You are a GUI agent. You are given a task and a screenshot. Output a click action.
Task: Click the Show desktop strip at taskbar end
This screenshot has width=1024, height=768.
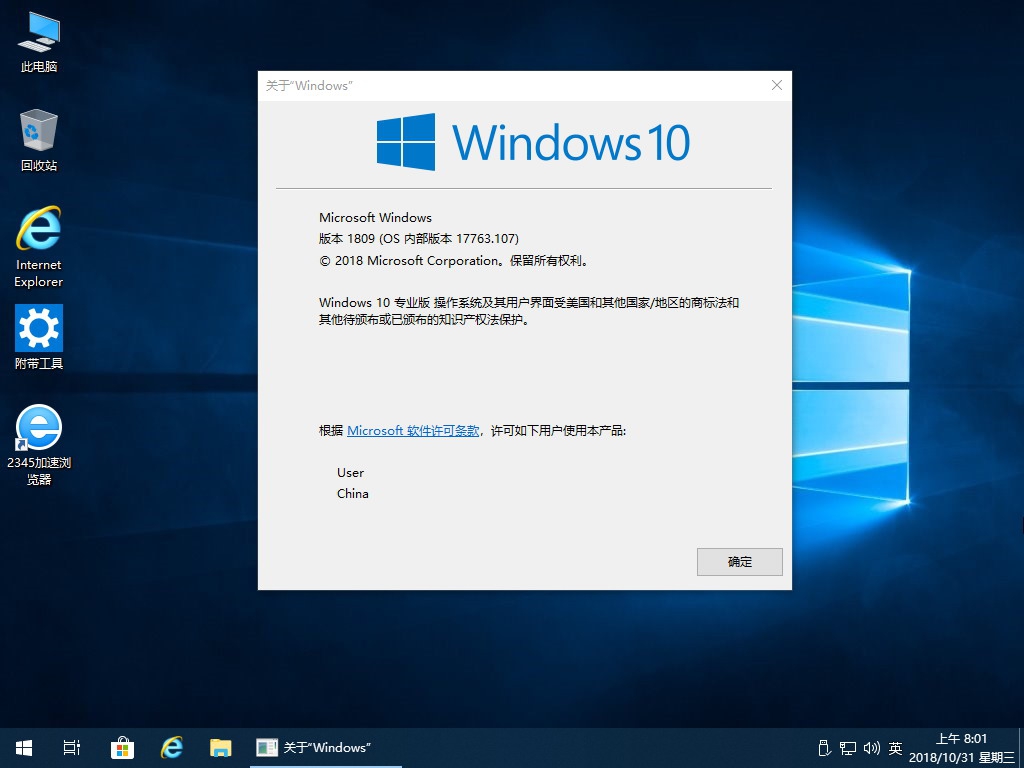pos(1020,748)
